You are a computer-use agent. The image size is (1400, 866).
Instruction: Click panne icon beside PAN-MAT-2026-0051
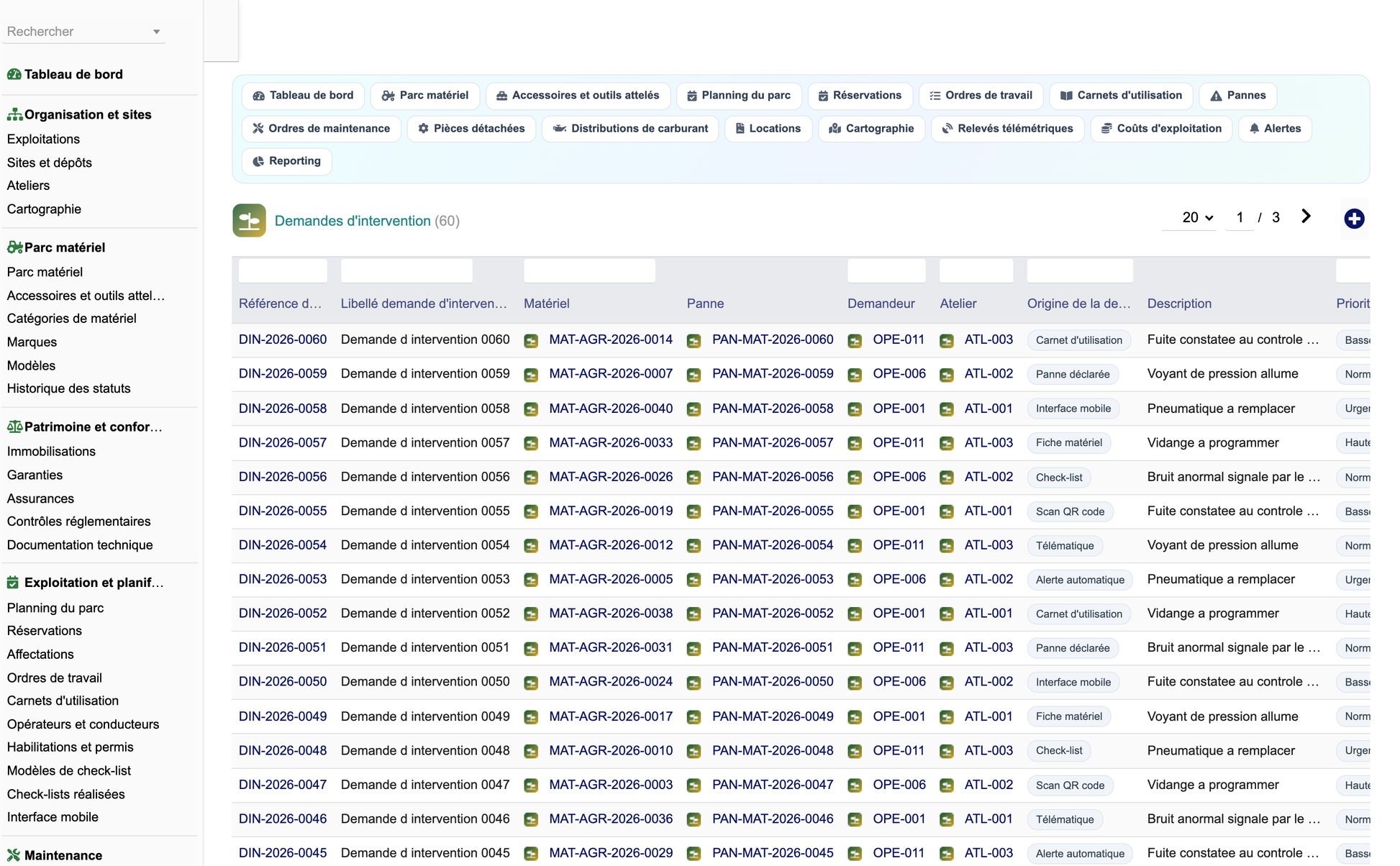(x=694, y=648)
